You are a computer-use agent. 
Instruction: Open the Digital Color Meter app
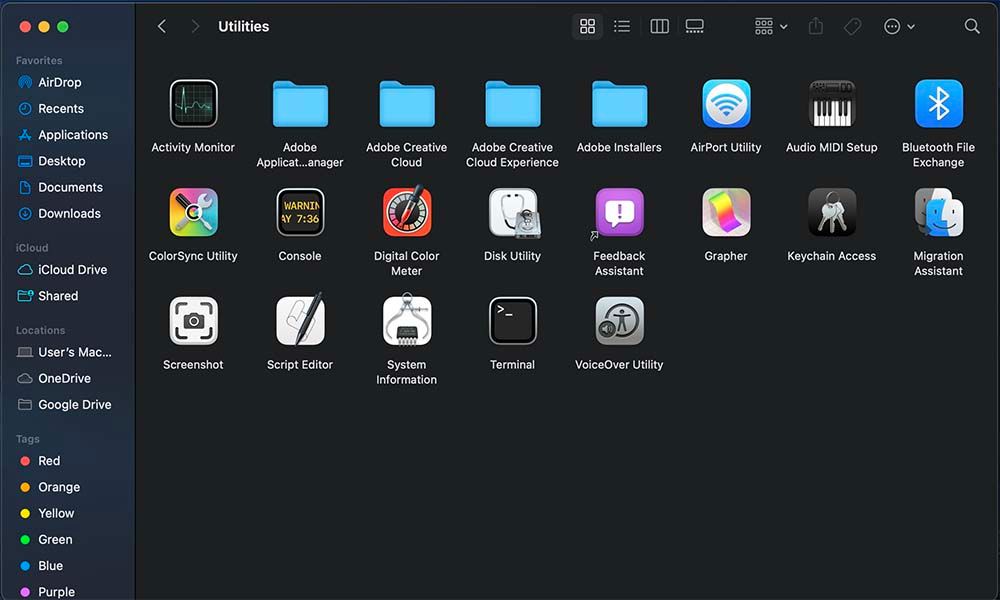point(406,212)
